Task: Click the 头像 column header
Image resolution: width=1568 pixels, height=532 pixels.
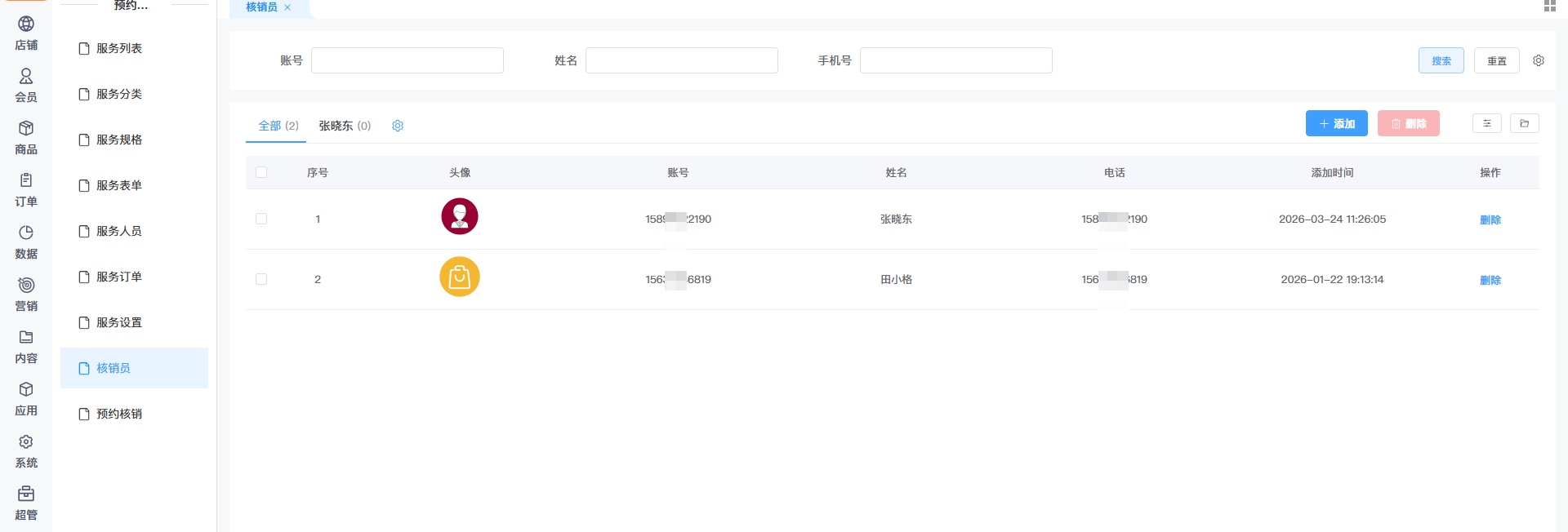Action: click(460, 172)
